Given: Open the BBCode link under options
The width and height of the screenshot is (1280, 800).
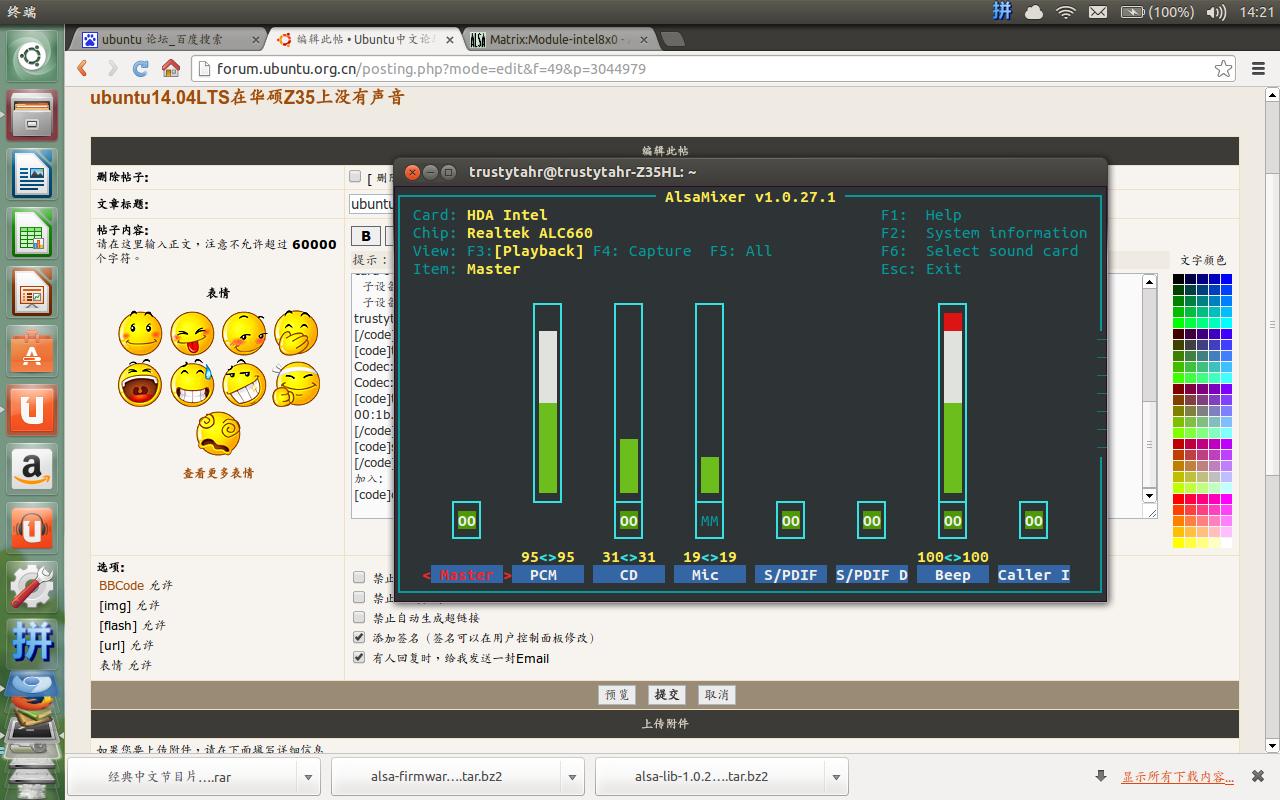Looking at the screenshot, I should pos(122,585).
